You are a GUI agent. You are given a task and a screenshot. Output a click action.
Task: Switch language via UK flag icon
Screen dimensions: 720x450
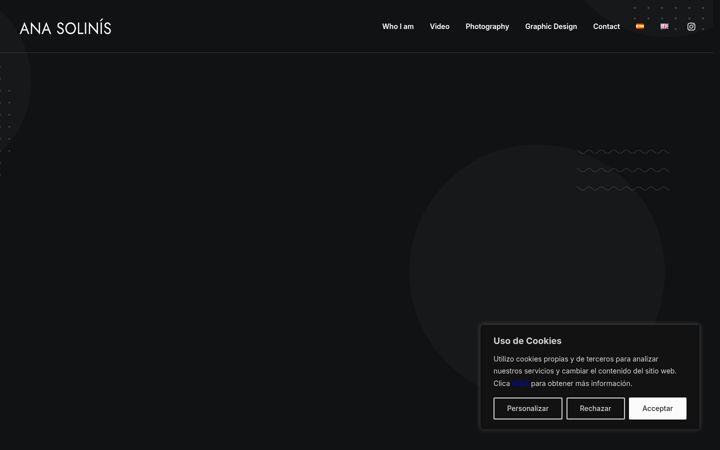(664, 27)
